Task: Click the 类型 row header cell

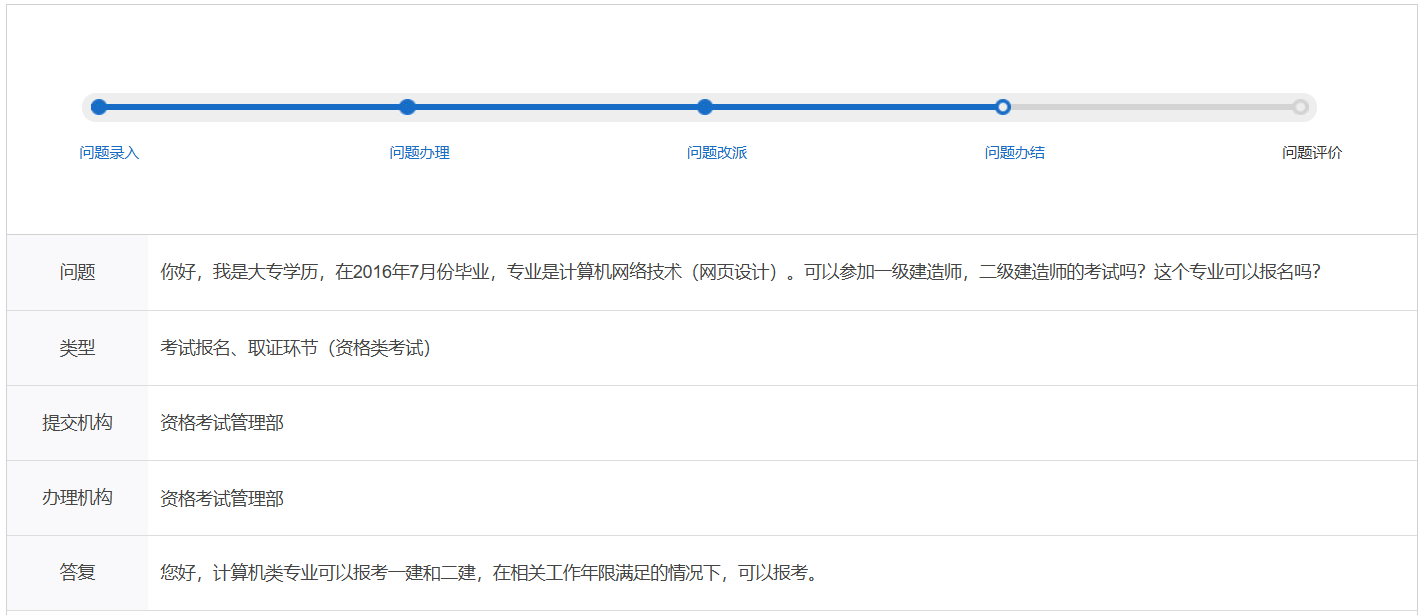Action: pyautogui.click(x=77, y=348)
